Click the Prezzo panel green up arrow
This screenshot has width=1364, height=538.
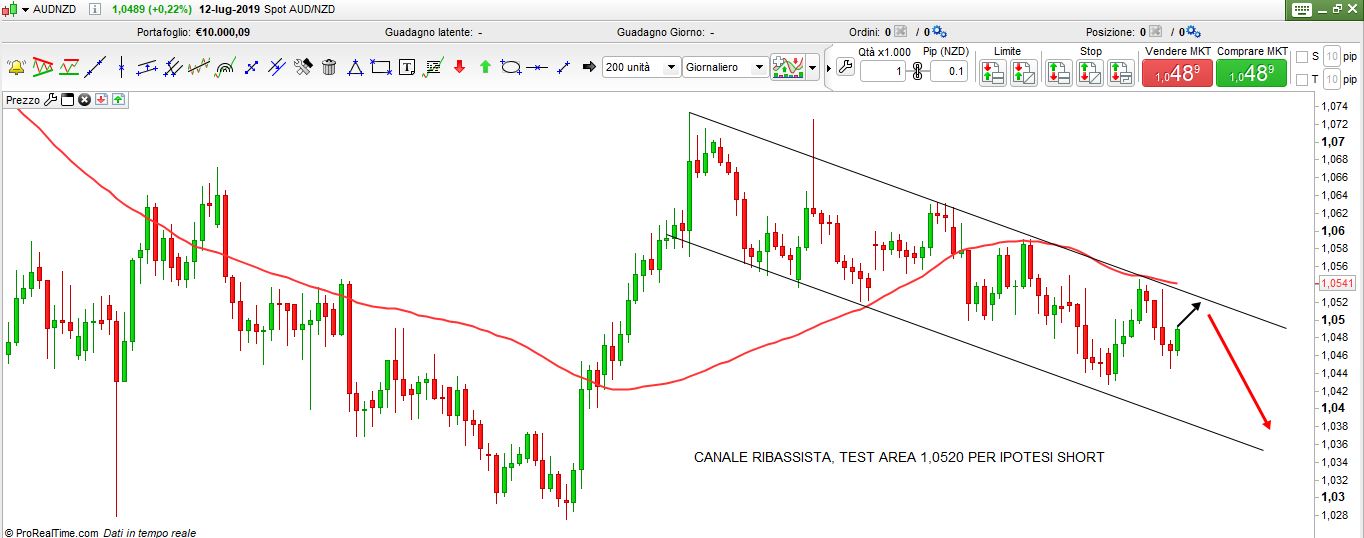tap(118, 99)
